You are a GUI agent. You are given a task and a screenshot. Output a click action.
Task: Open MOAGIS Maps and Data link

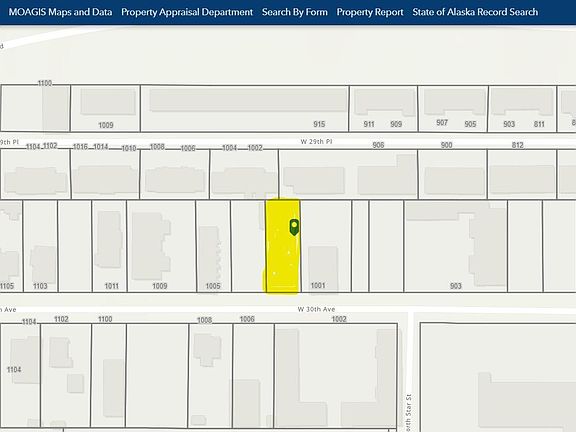pyautogui.click(x=60, y=12)
